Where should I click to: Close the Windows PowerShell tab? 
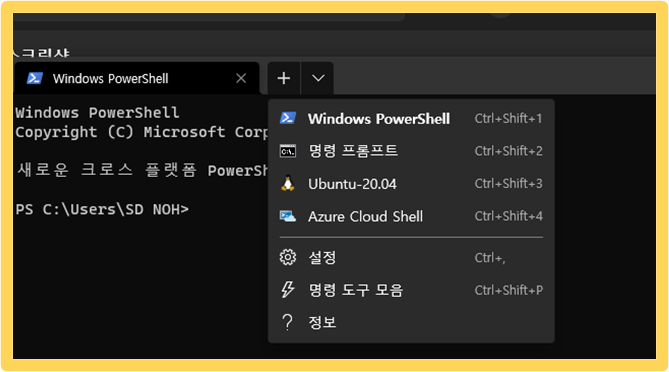point(241,78)
